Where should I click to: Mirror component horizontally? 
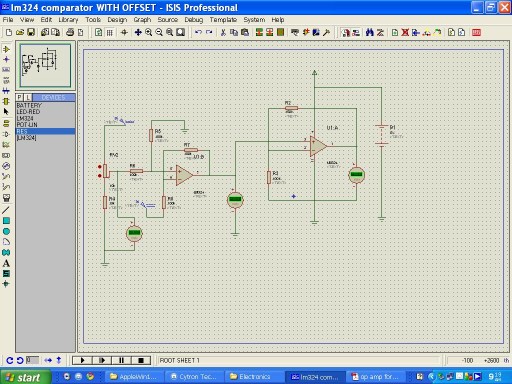pos(48,360)
